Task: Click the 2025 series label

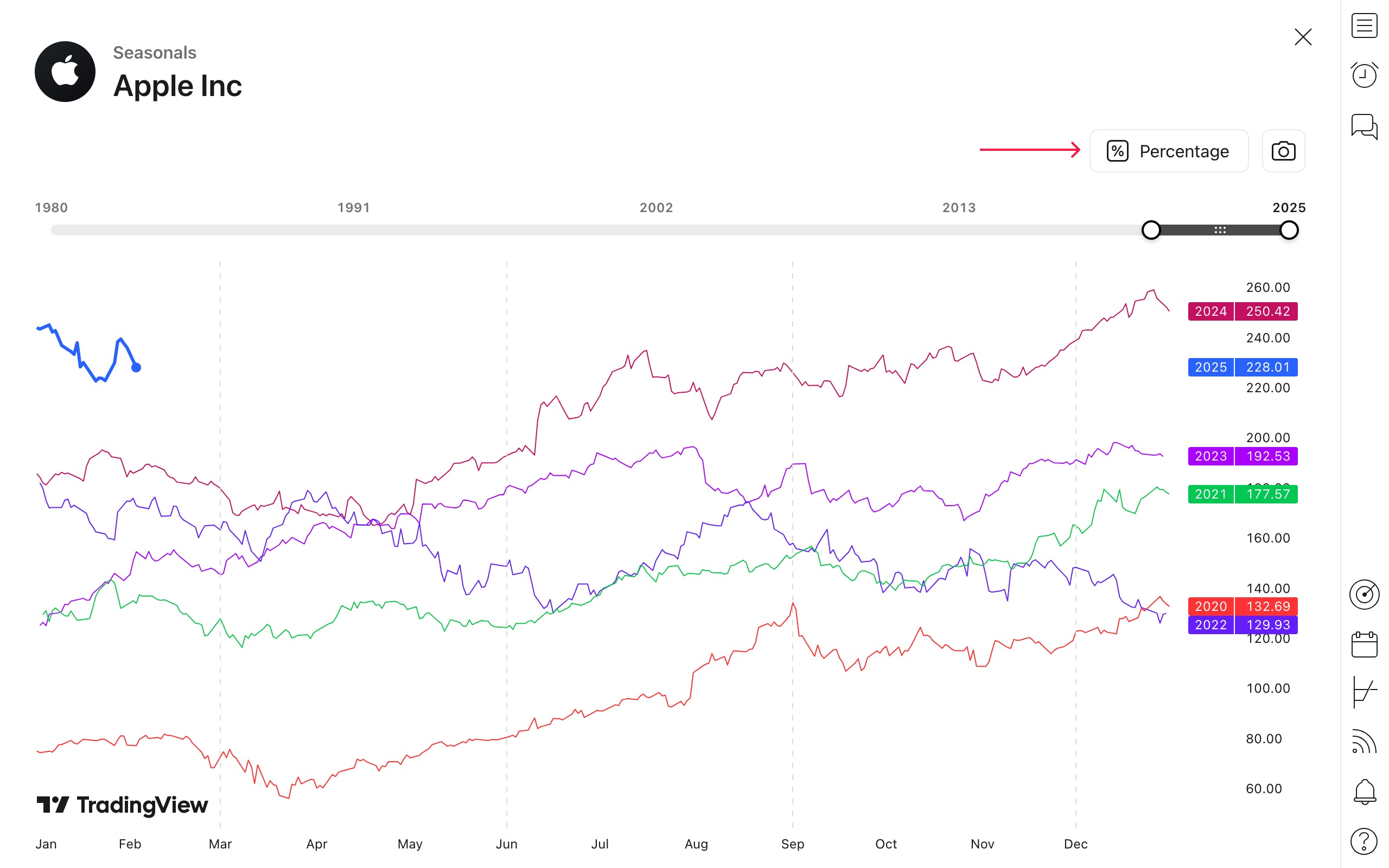Action: click(x=1210, y=367)
